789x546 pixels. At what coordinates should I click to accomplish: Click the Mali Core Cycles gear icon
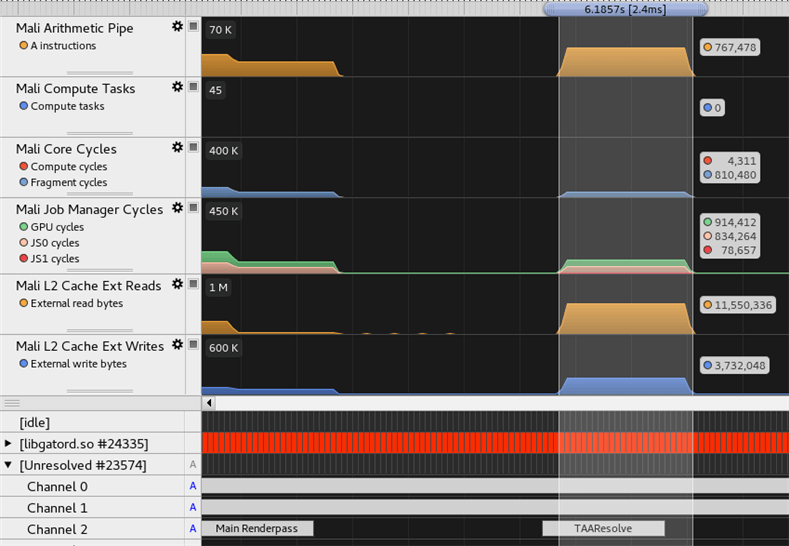point(177,147)
